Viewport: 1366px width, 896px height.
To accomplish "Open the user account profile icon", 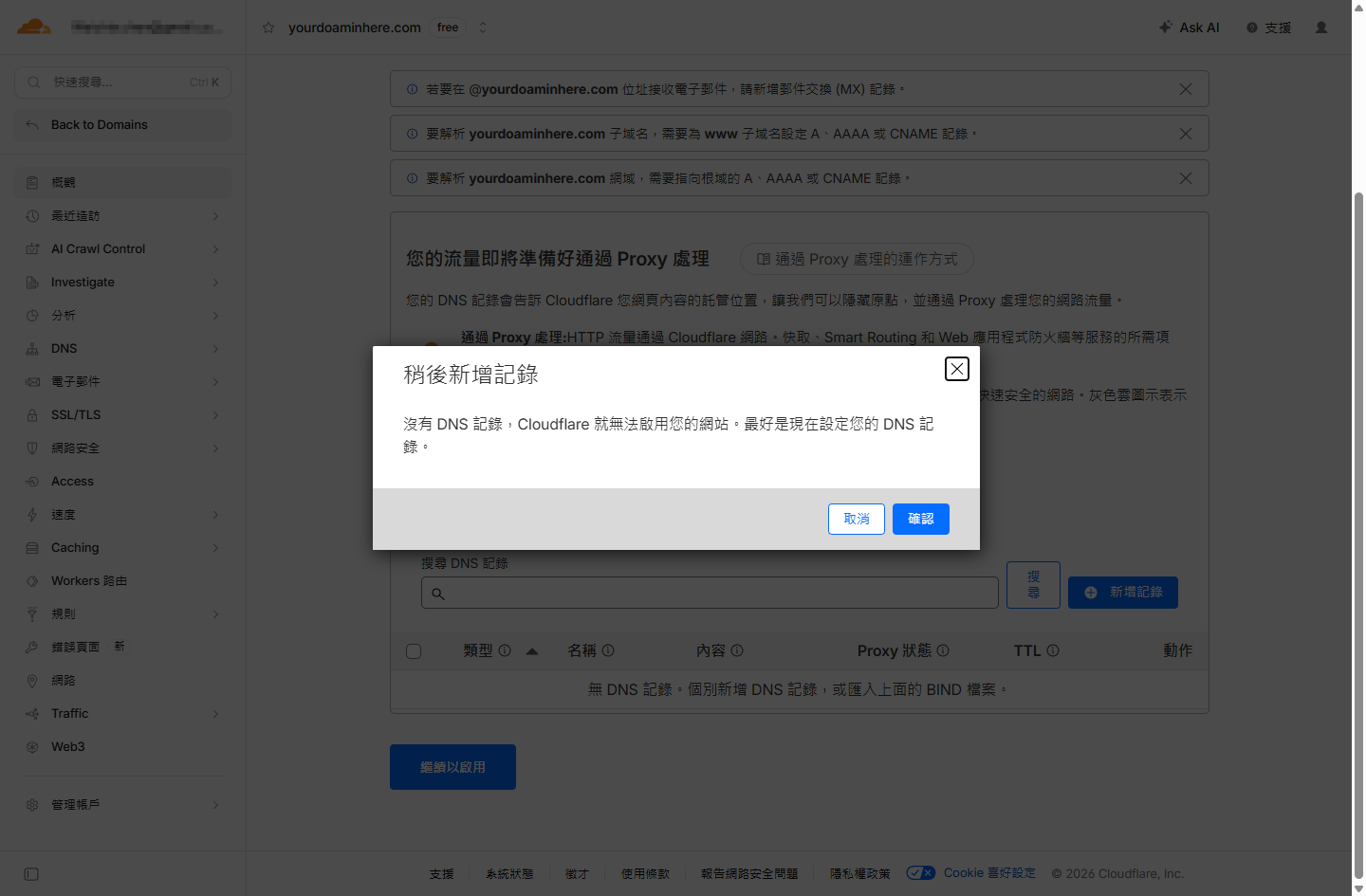I will coord(1321,27).
